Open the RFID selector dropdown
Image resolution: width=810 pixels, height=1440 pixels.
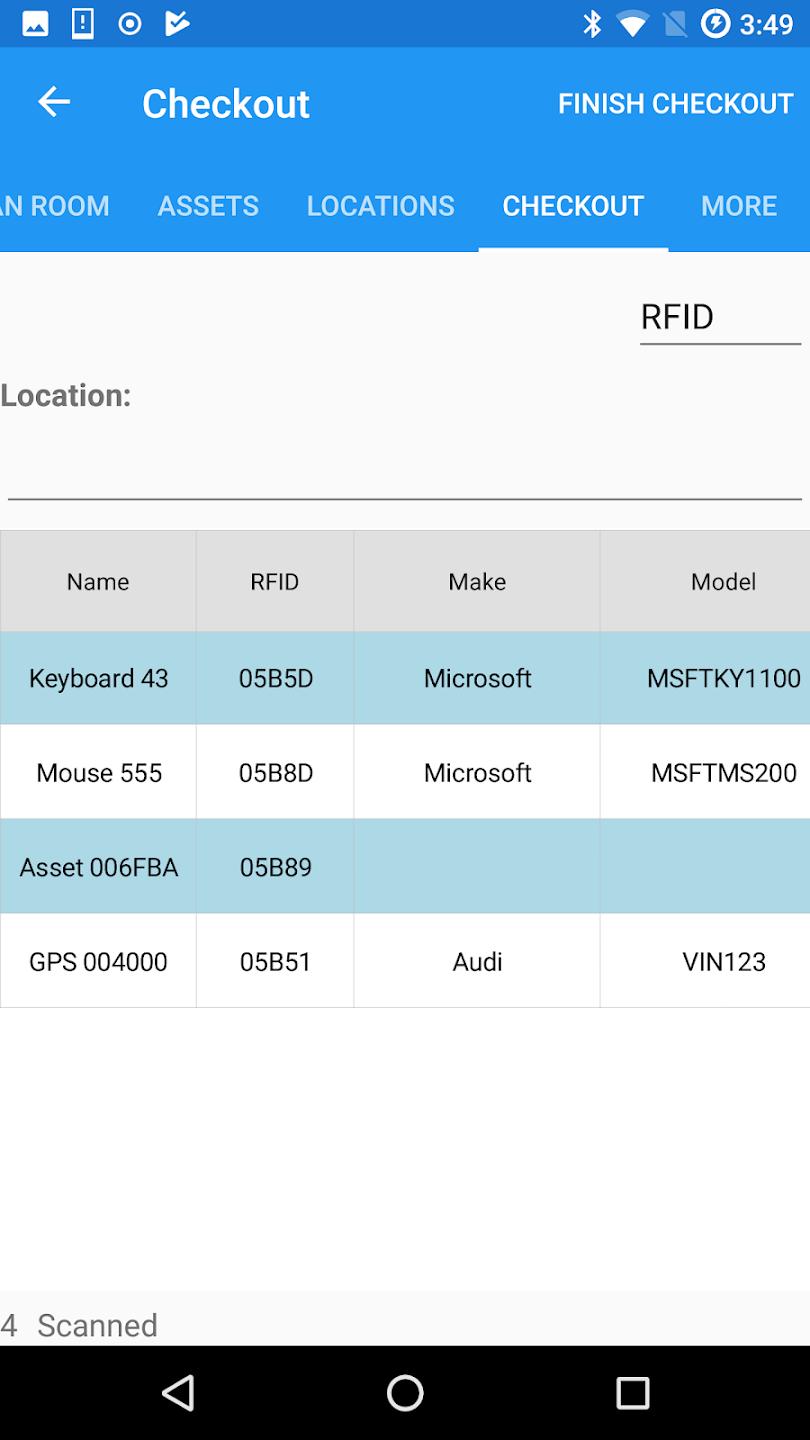(720, 318)
